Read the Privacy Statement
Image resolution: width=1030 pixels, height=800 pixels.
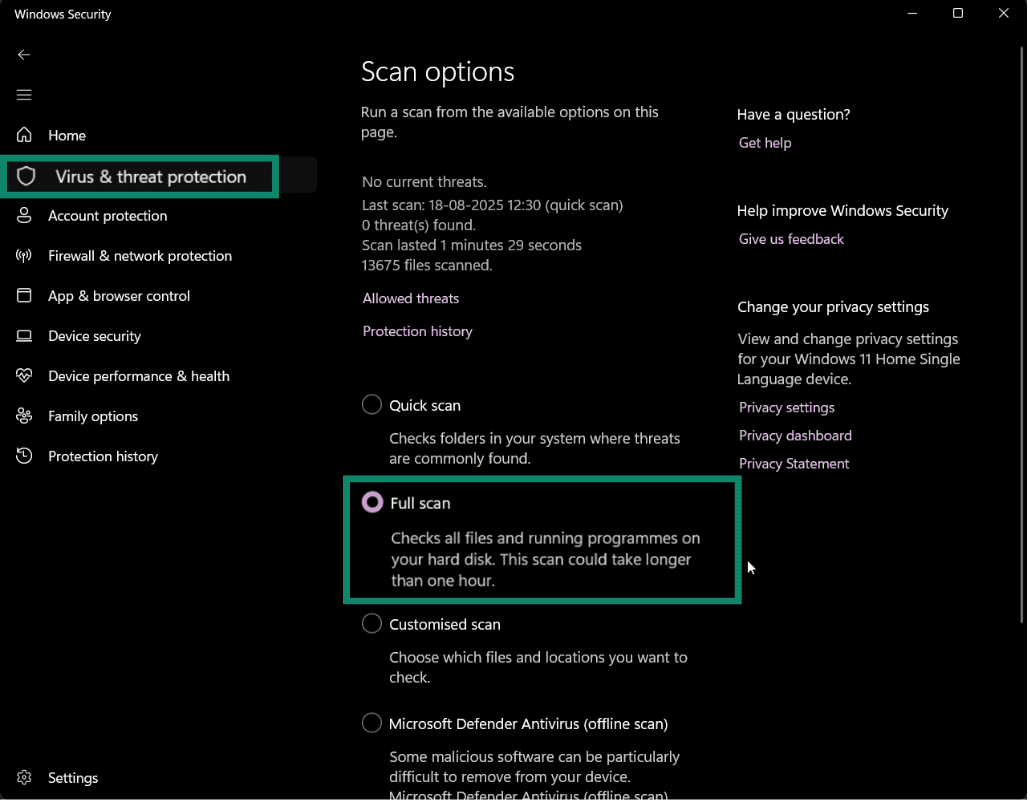[x=793, y=463]
